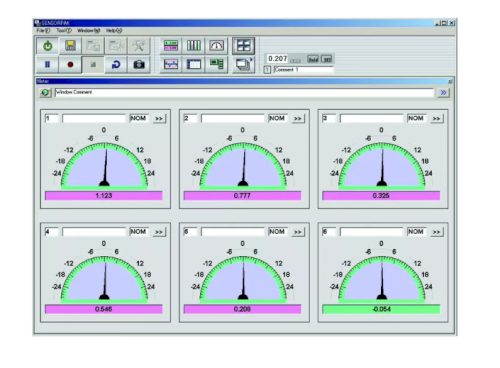Click the Comment 1 text field
Screen dimensions: 500x368
pyautogui.click(x=303, y=70)
